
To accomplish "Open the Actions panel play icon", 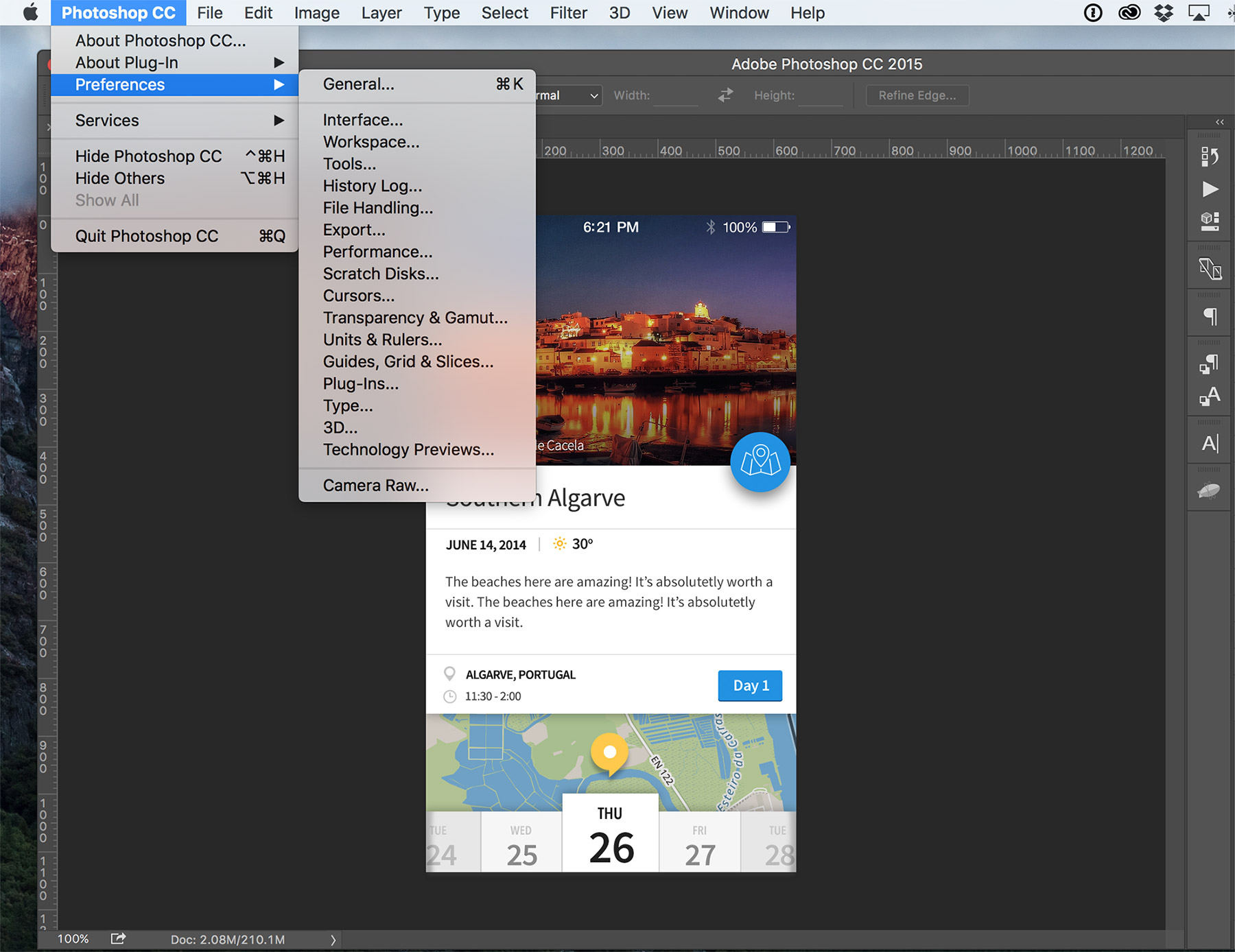I will 1210,189.
